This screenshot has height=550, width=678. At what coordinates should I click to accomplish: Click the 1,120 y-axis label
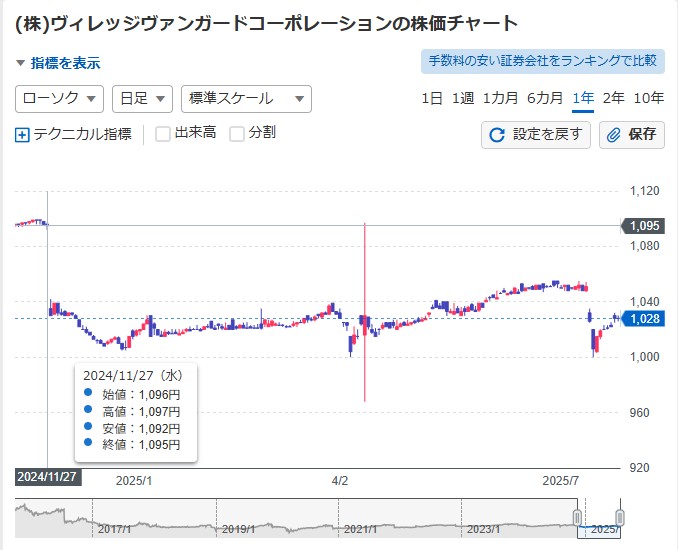click(x=645, y=191)
